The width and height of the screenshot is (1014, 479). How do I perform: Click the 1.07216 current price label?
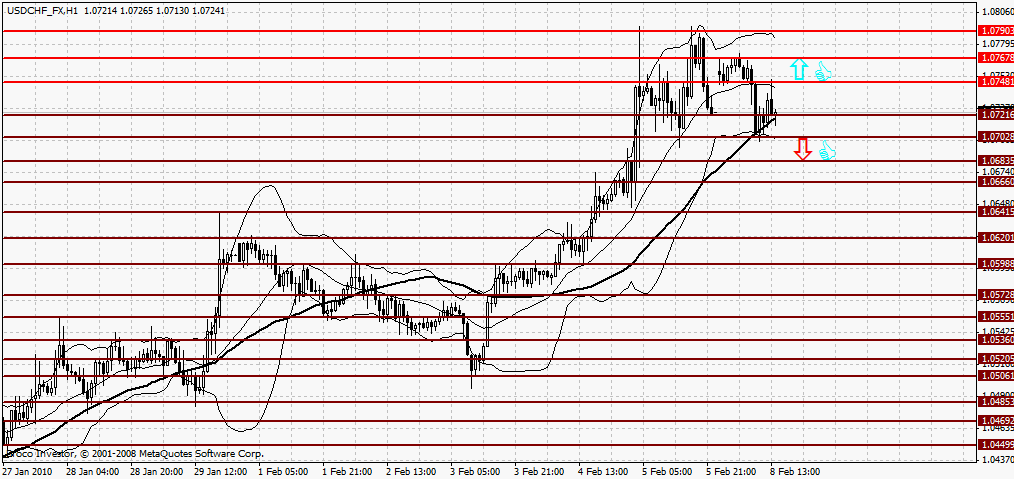click(996, 114)
